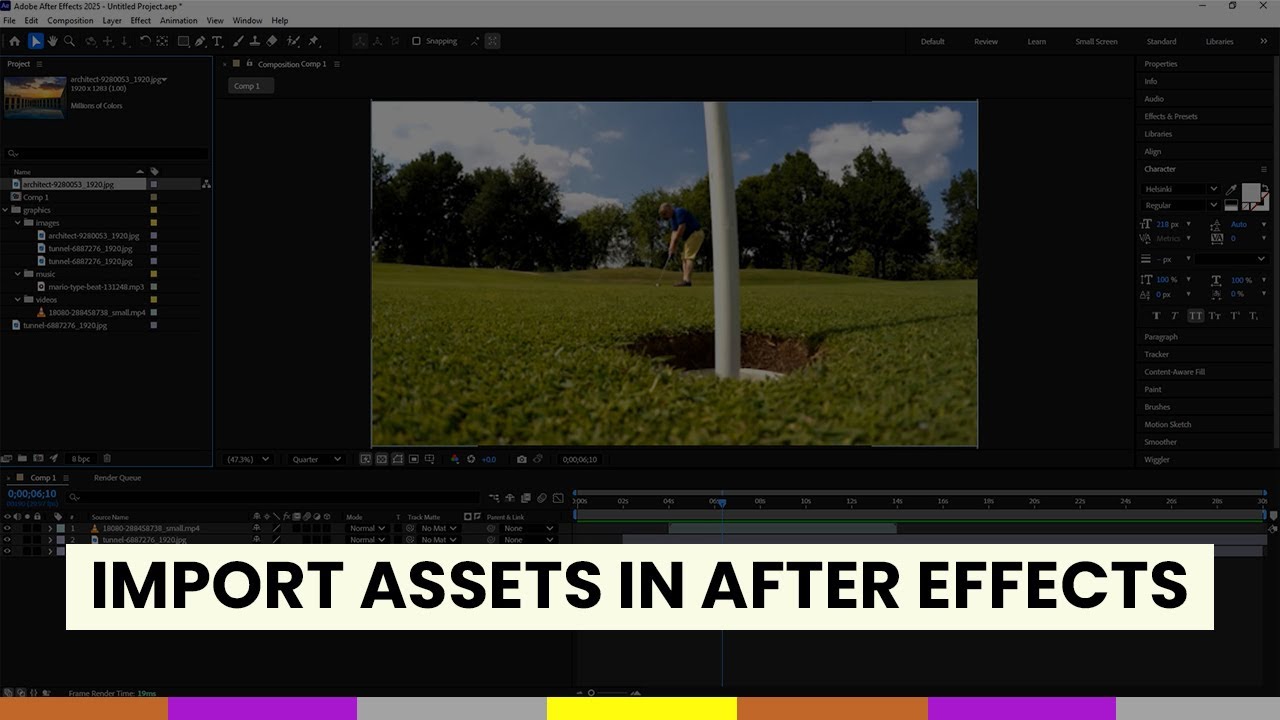Click the 8 bpc color depth button
The height and width of the screenshot is (720, 1280).
coord(81,459)
